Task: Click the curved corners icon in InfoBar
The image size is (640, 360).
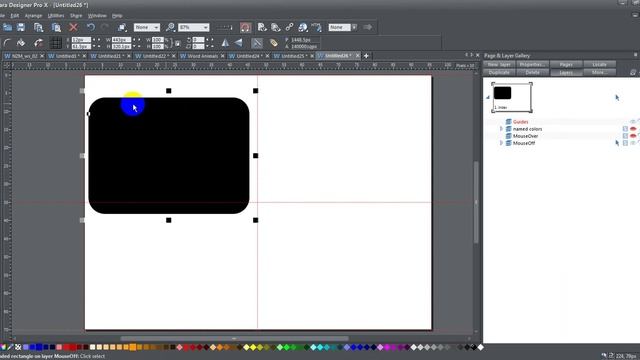Action: [7, 42]
